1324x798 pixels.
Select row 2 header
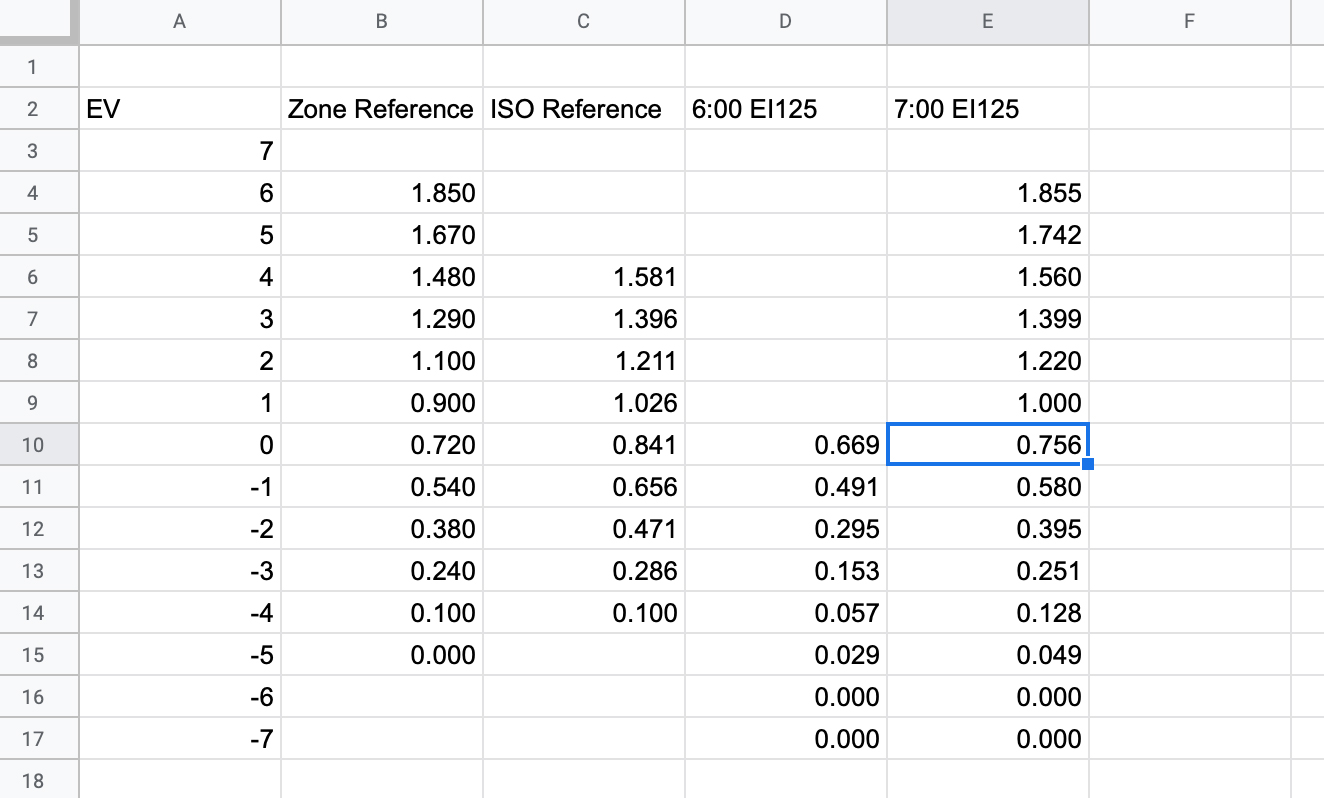pyautogui.click(x=33, y=109)
